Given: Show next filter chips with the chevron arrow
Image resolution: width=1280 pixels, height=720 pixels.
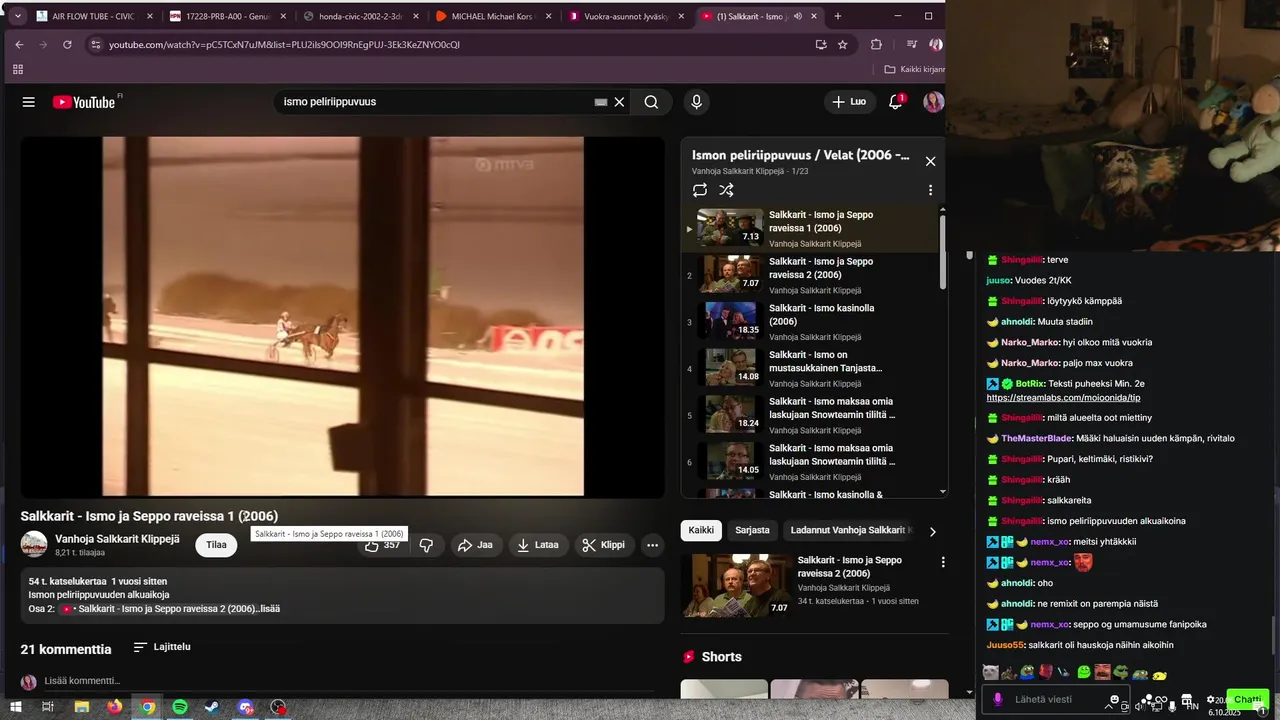Looking at the screenshot, I should [x=932, y=531].
